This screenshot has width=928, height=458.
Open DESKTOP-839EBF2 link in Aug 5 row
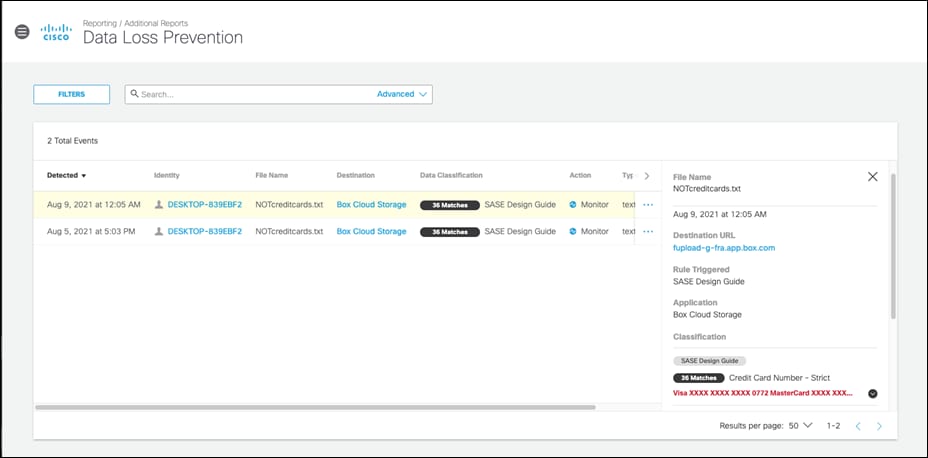point(205,231)
